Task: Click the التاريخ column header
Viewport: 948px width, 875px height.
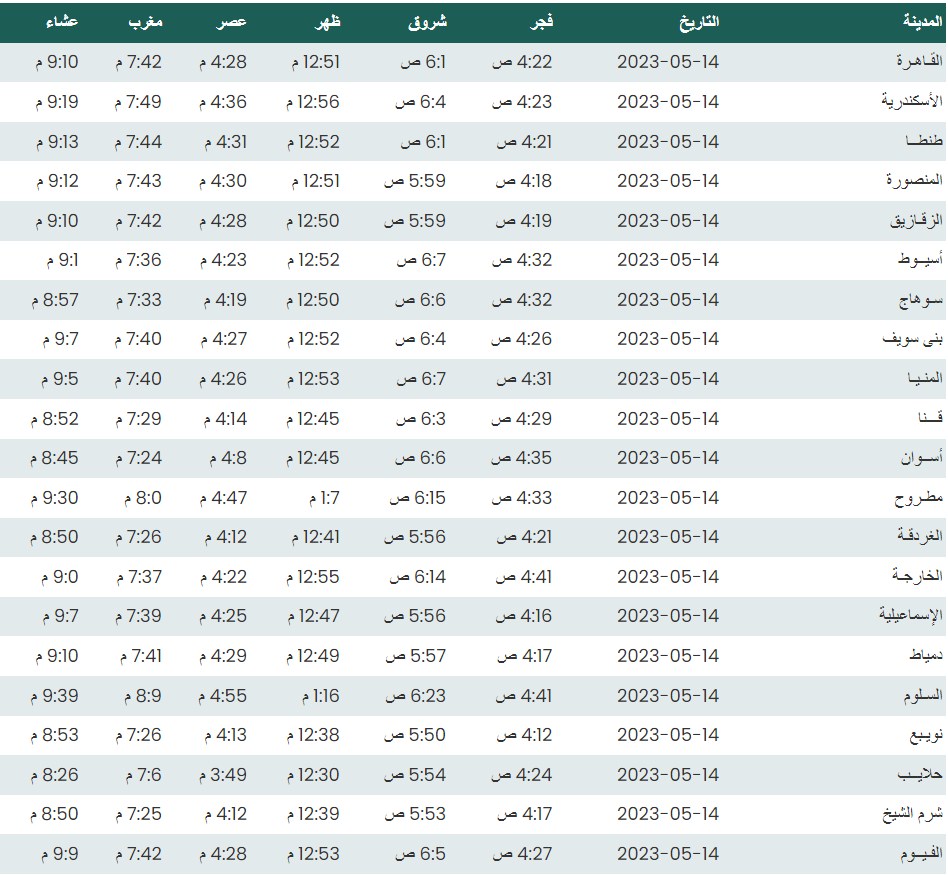Action: pyautogui.click(x=698, y=21)
